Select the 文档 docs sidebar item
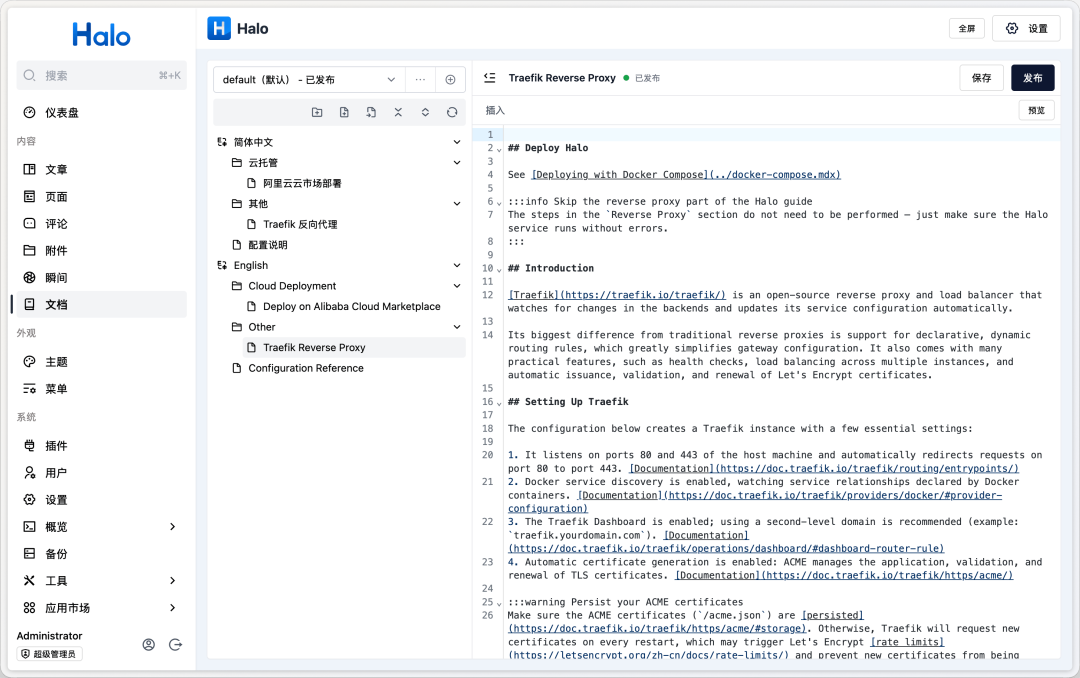 coord(100,305)
